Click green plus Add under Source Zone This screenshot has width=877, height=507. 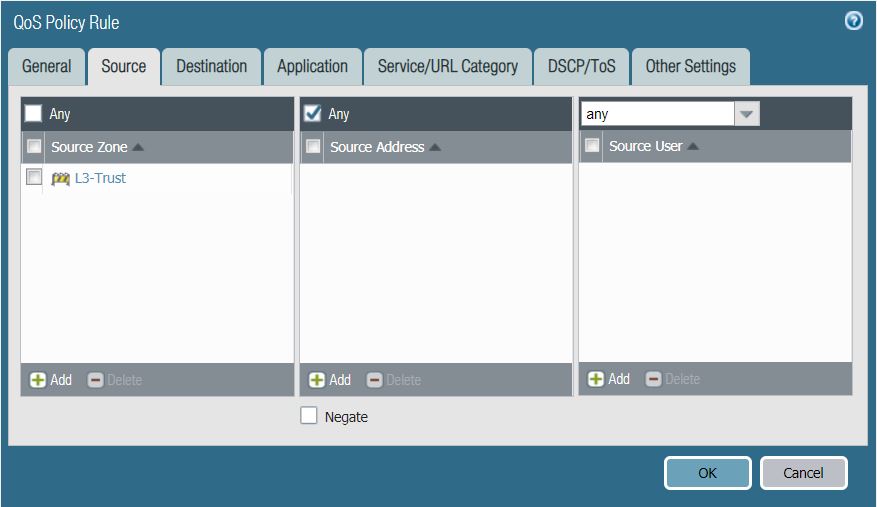click(x=50, y=380)
